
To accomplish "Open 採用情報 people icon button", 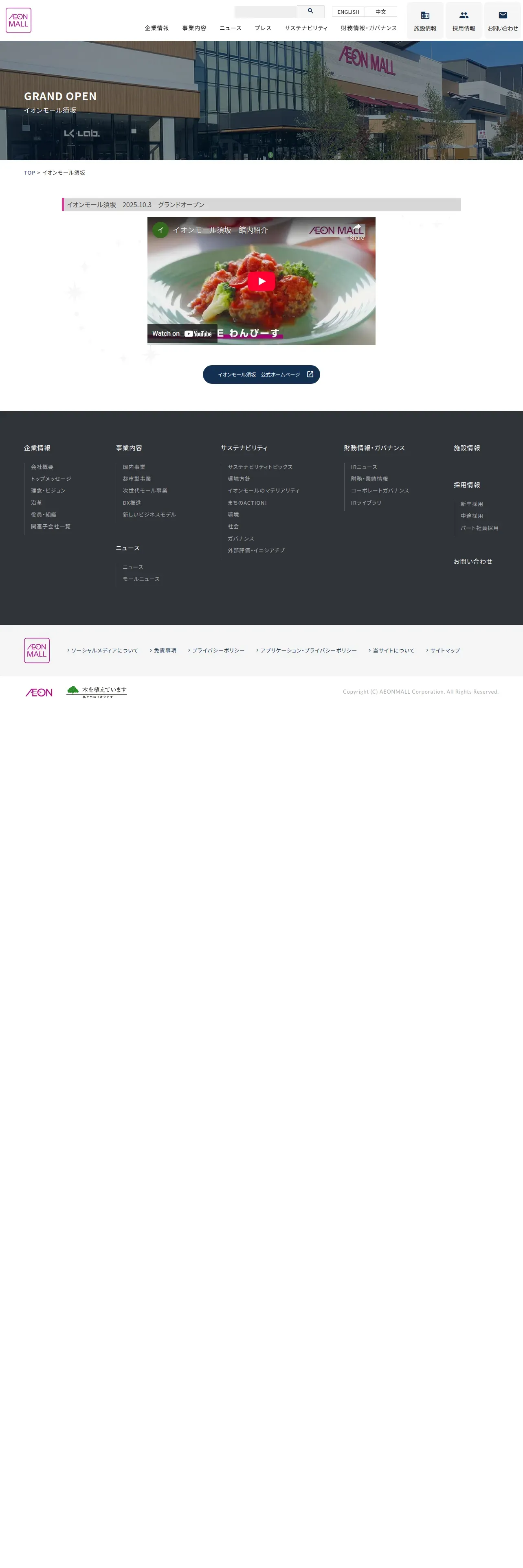I will pyautogui.click(x=464, y=20).
